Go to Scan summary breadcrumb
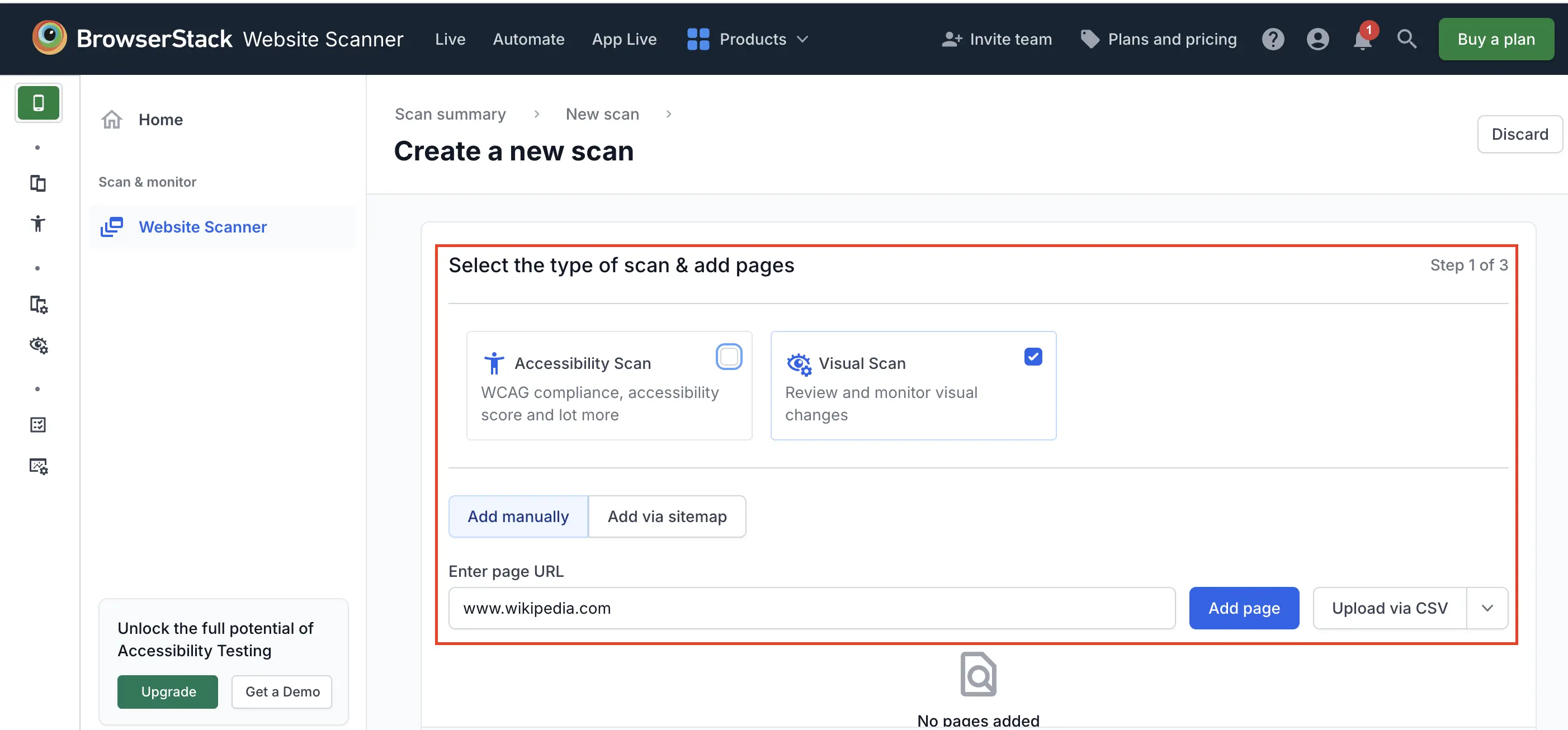This screenshot has height=730, width=1568. tap(450, 114)
